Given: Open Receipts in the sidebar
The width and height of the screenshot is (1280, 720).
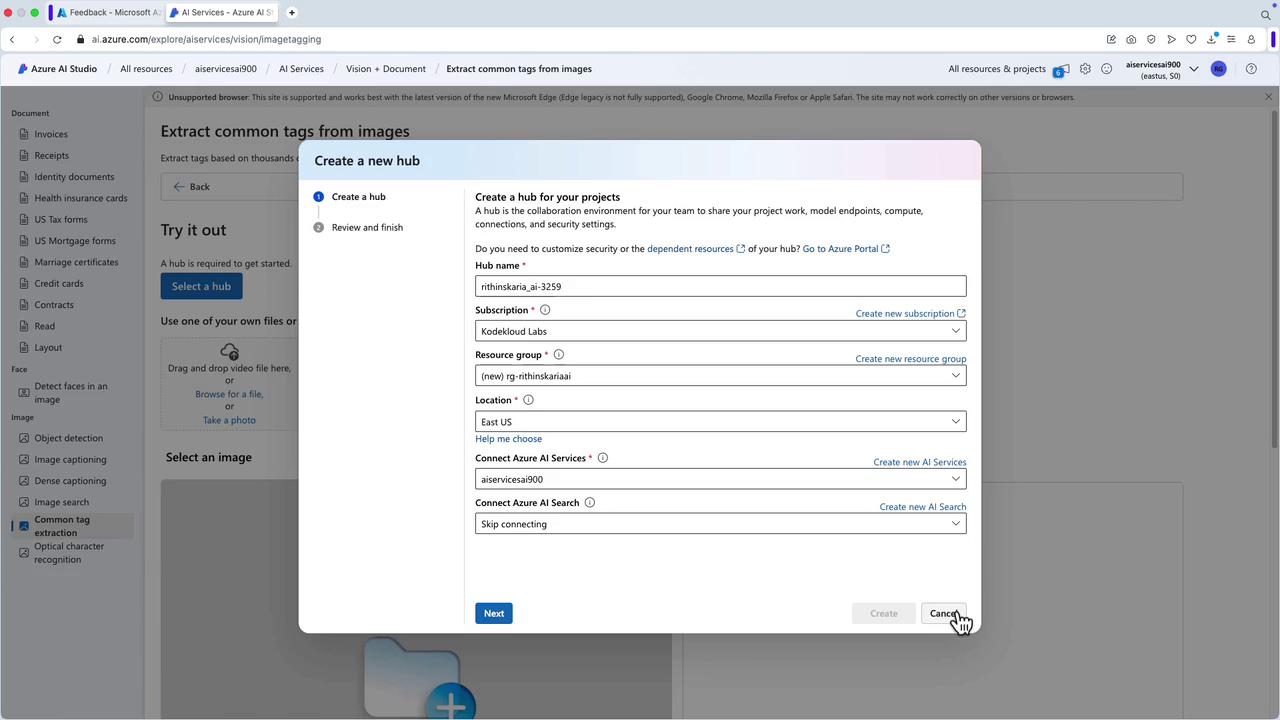Looking at the screenshot, I should tap(52, 156).
